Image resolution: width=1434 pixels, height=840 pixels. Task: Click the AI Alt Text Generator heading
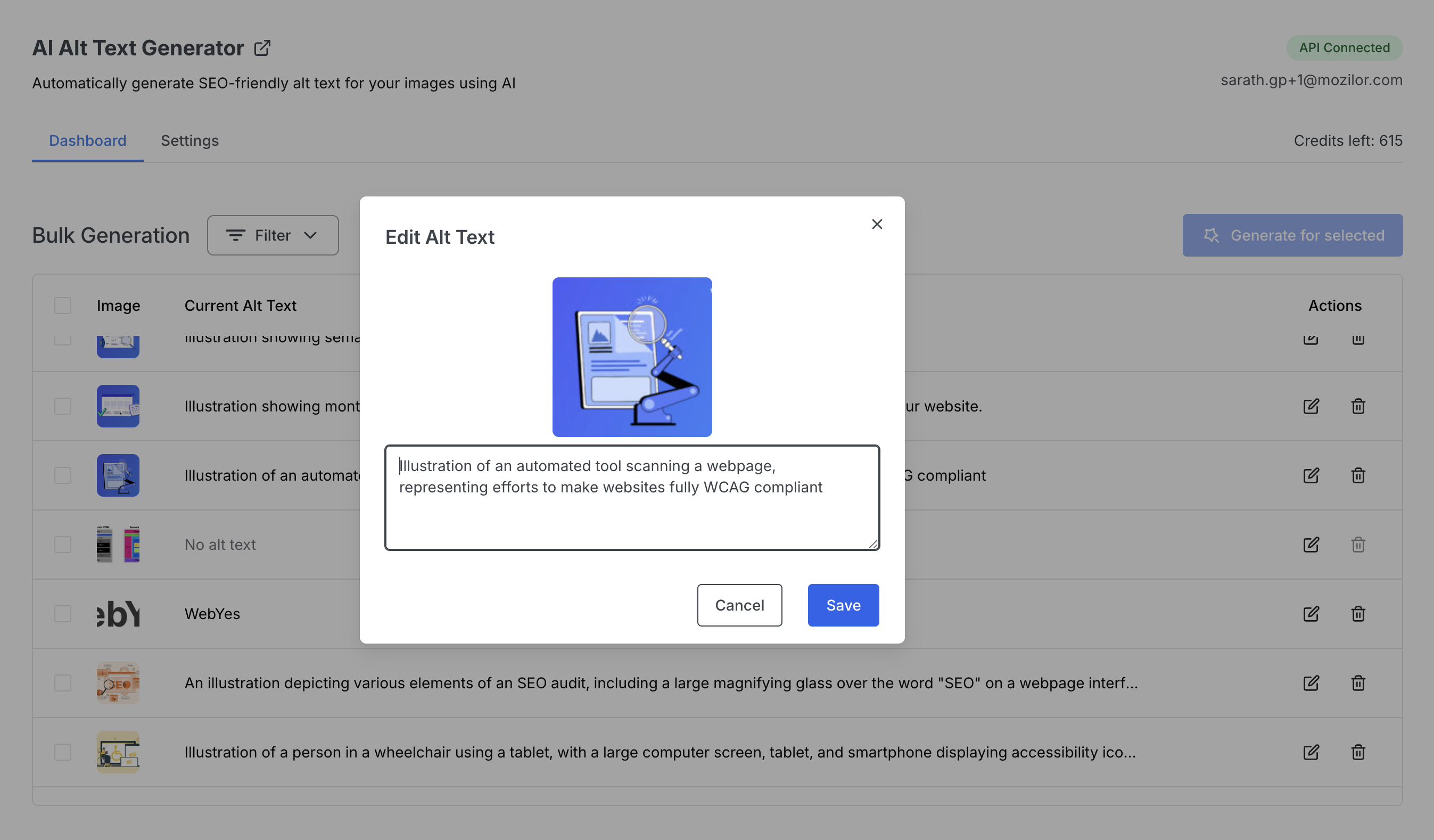tap(138, 48)
